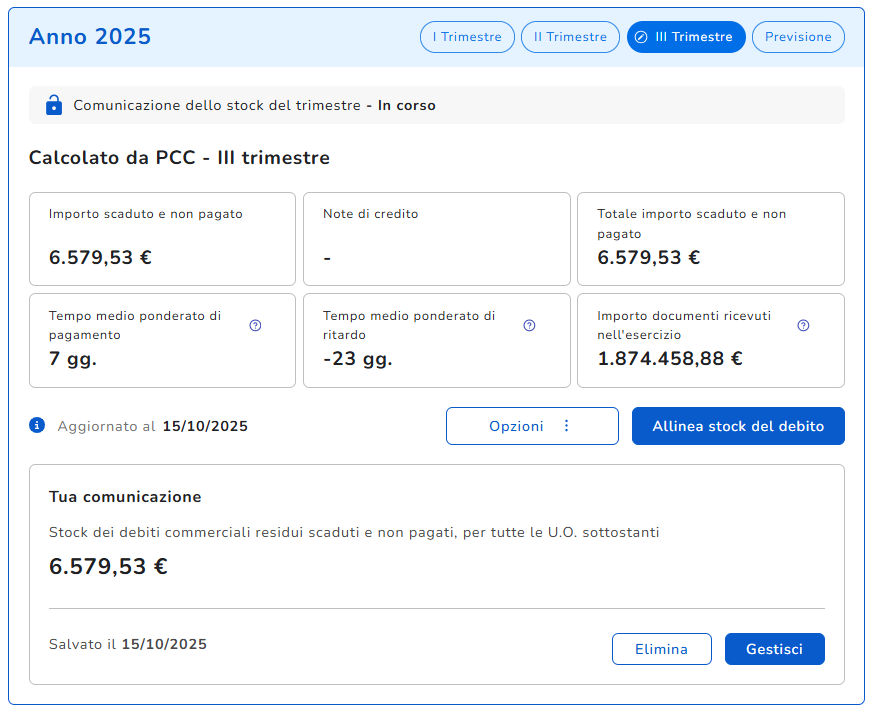Screen dimensions: 872x712
Task: Select the Totale importo scaduto e non pagato card
Action: (710, 239)
